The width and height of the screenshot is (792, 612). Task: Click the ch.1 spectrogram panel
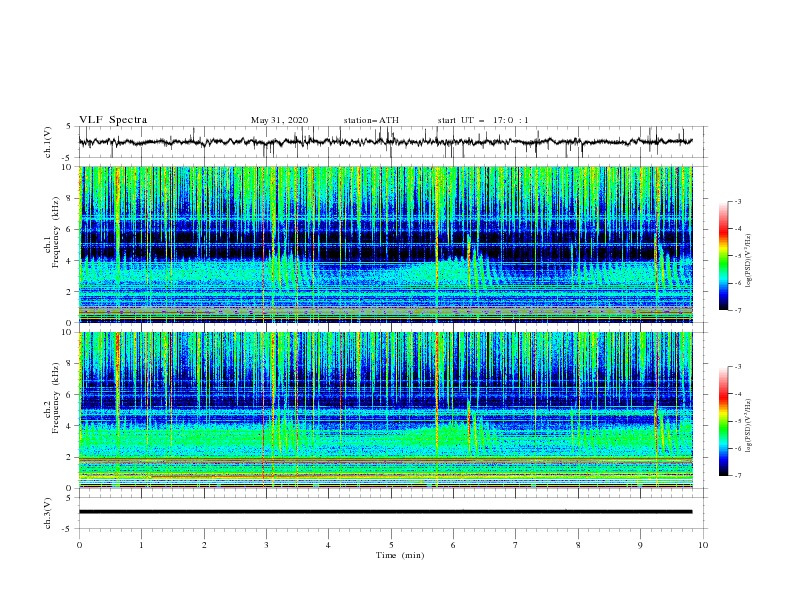(x=386, y=244)
